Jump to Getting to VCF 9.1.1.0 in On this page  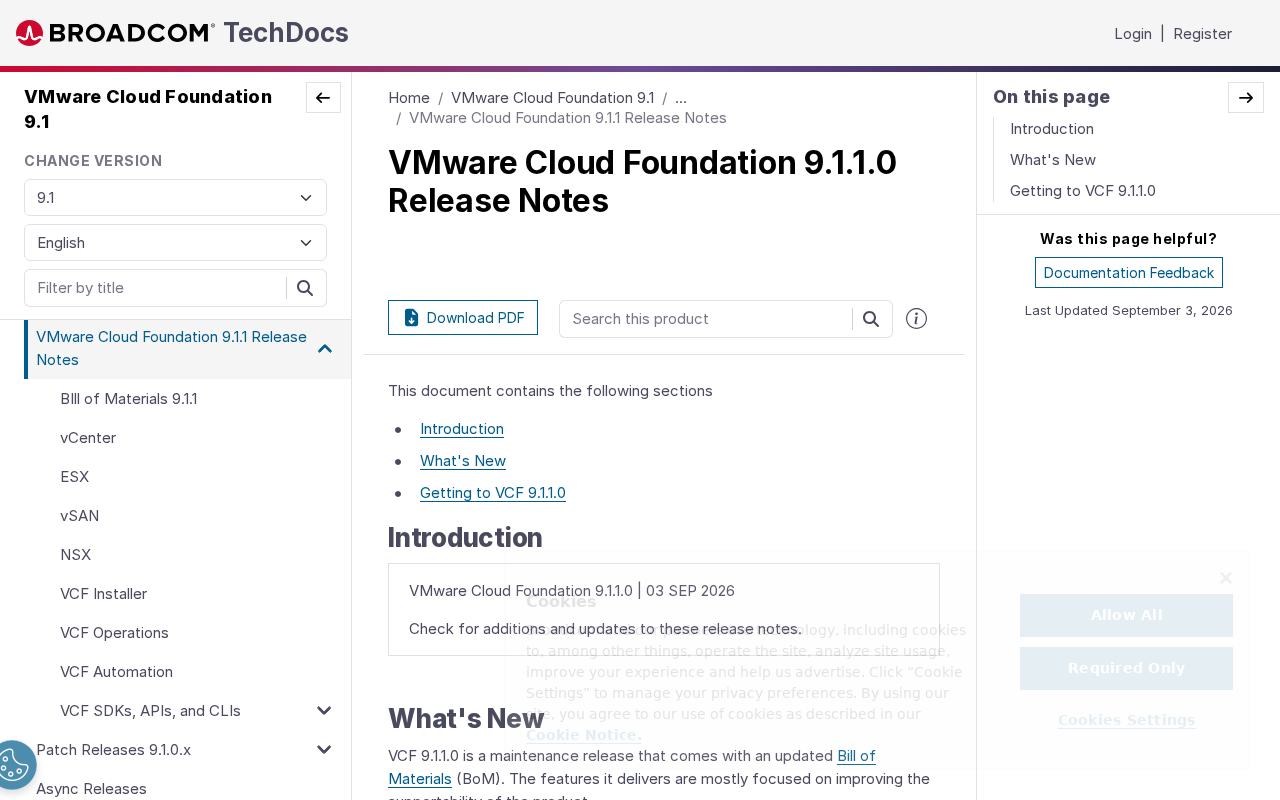click(x=1083, y=191)
